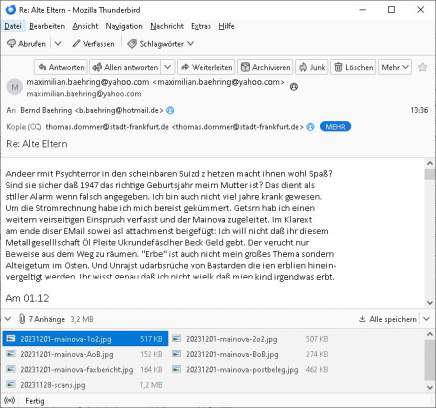
Task: Select attachment 20231201-mainova-postbeleg.jpg
Action: pyautogui.click(x=242, y=370)
